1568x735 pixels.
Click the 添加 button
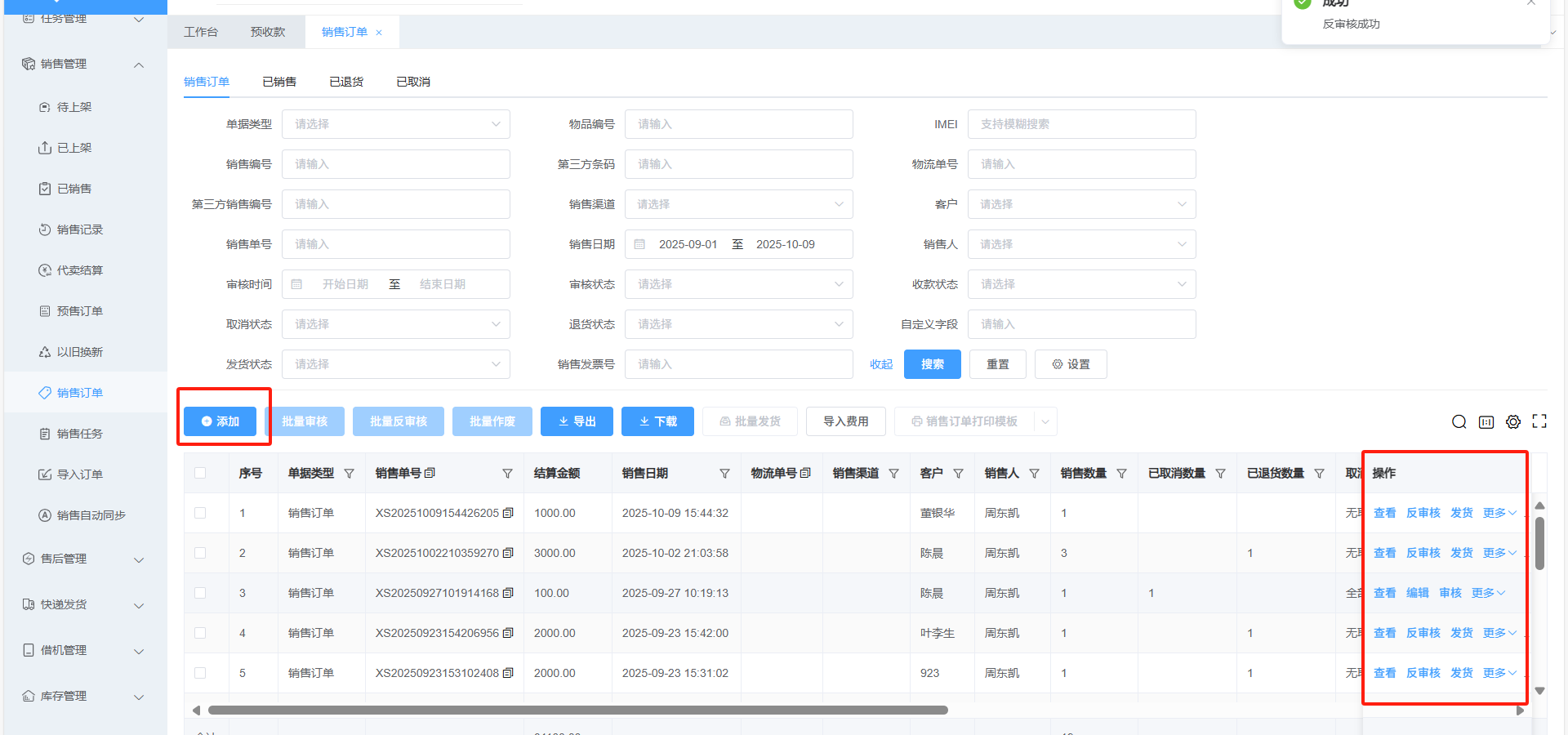point(220,421)
